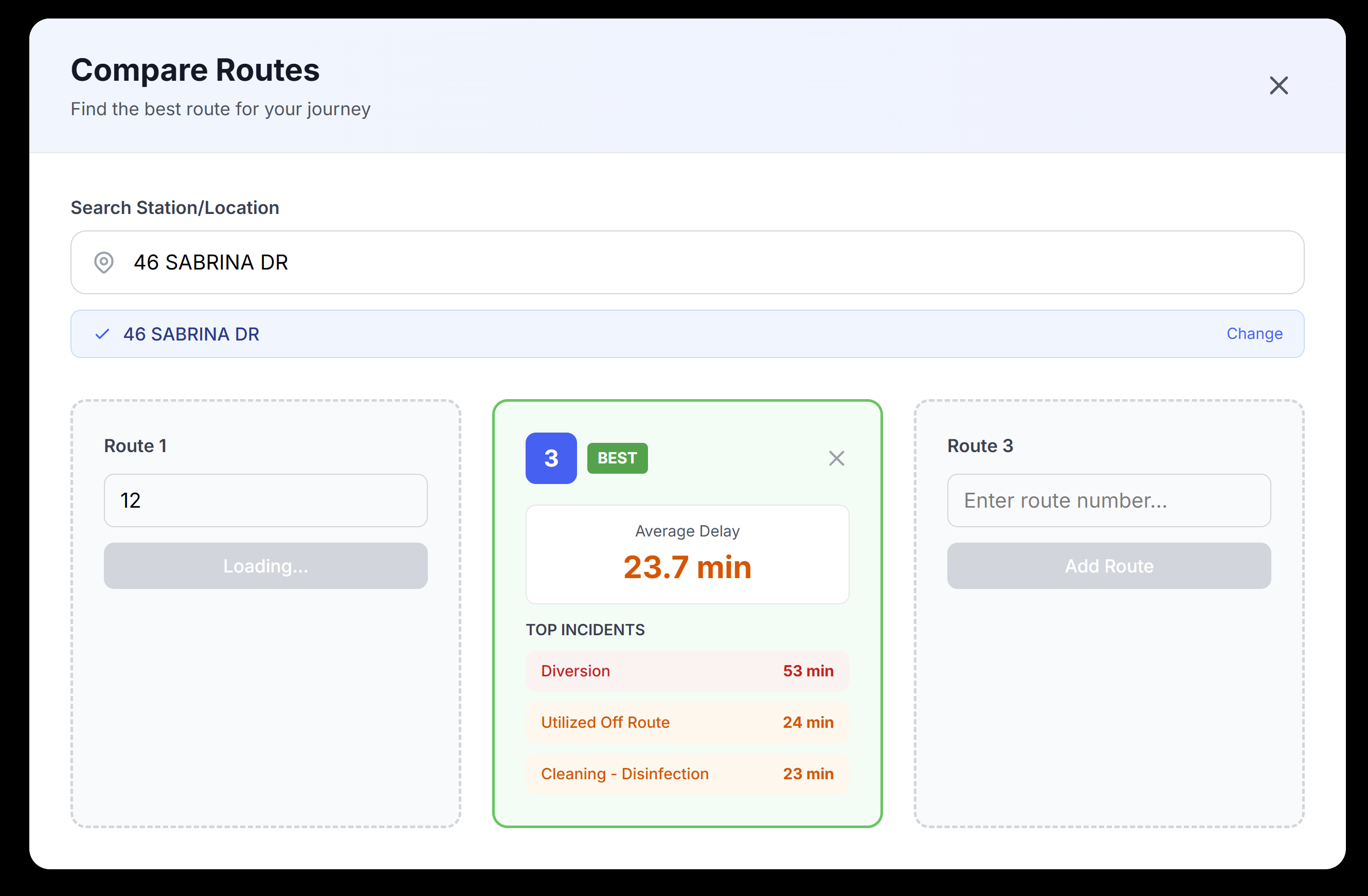The width and height of the screenshot is (1368, 896).
Task: Click the Compare Routes title text
Action: point(195,70)
